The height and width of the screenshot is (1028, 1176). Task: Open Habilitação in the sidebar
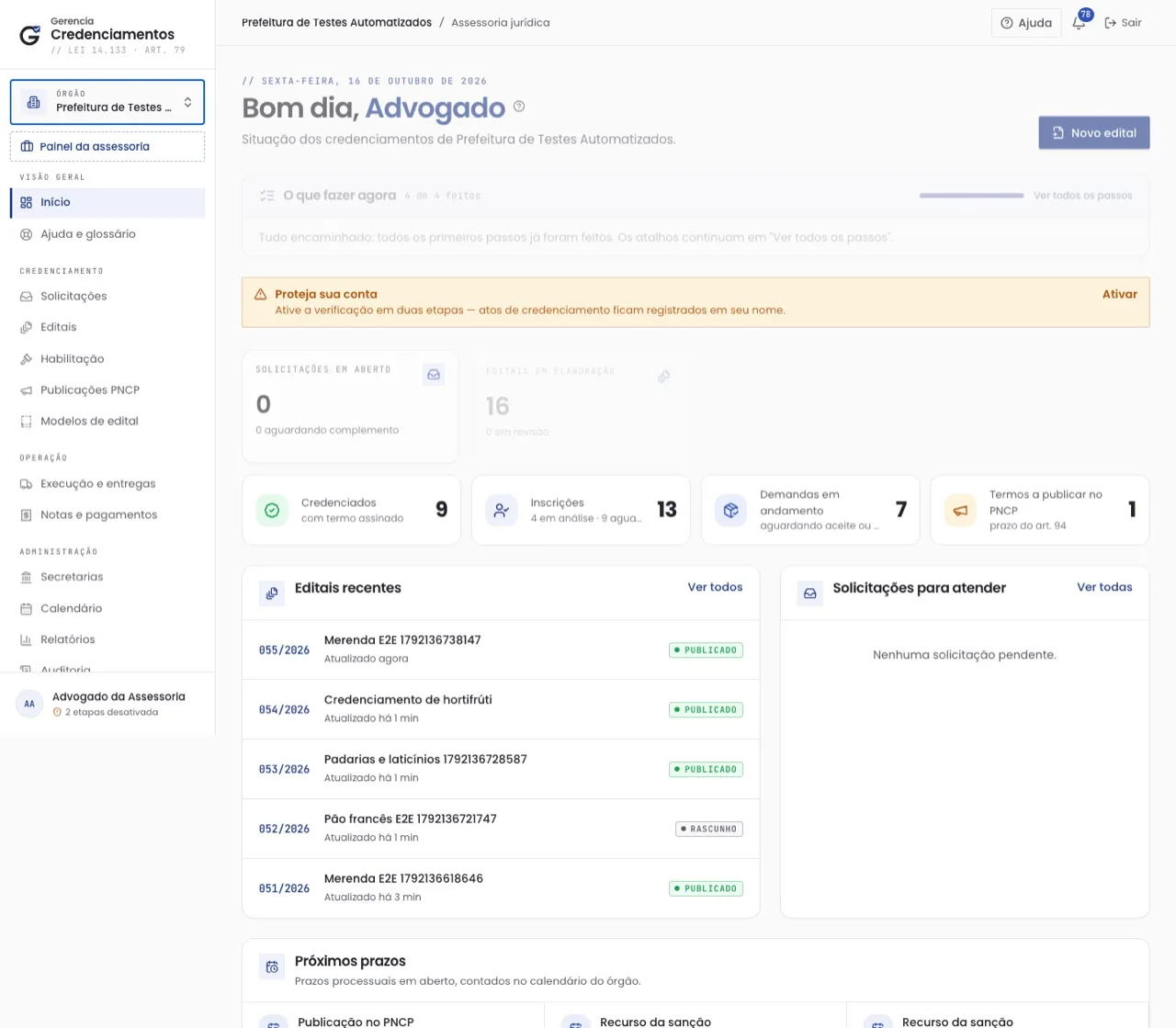coord(107,358)
